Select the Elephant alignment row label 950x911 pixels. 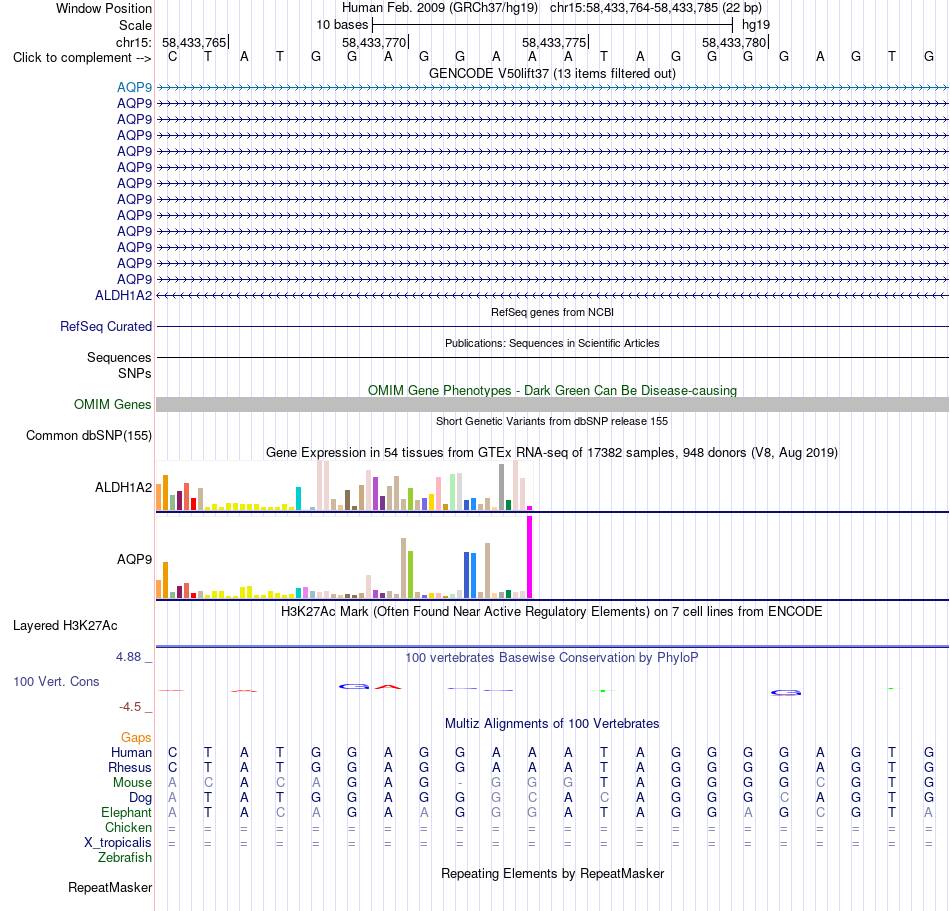[127, 812]
